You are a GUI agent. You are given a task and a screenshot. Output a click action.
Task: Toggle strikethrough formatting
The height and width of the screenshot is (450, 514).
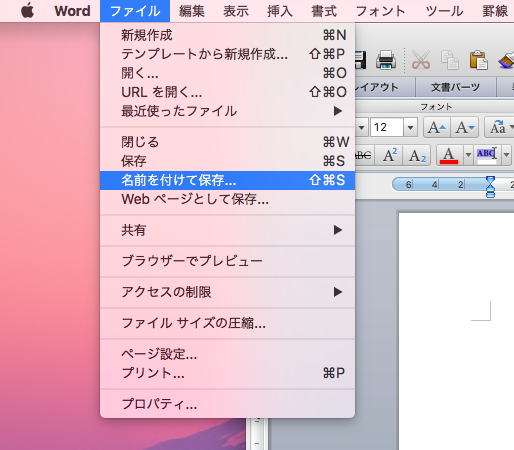pos(364,155)
